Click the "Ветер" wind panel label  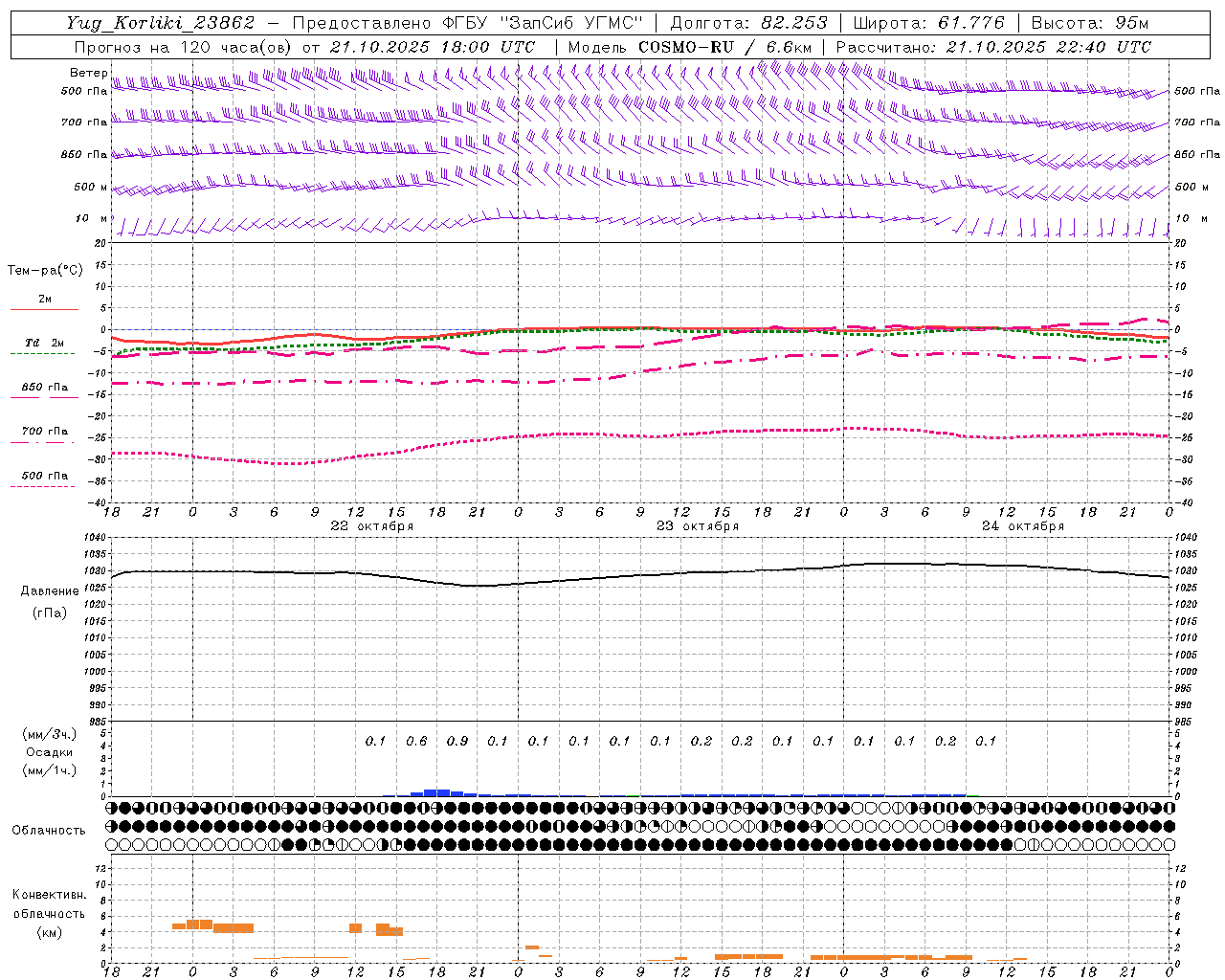(x=89, y=73)
